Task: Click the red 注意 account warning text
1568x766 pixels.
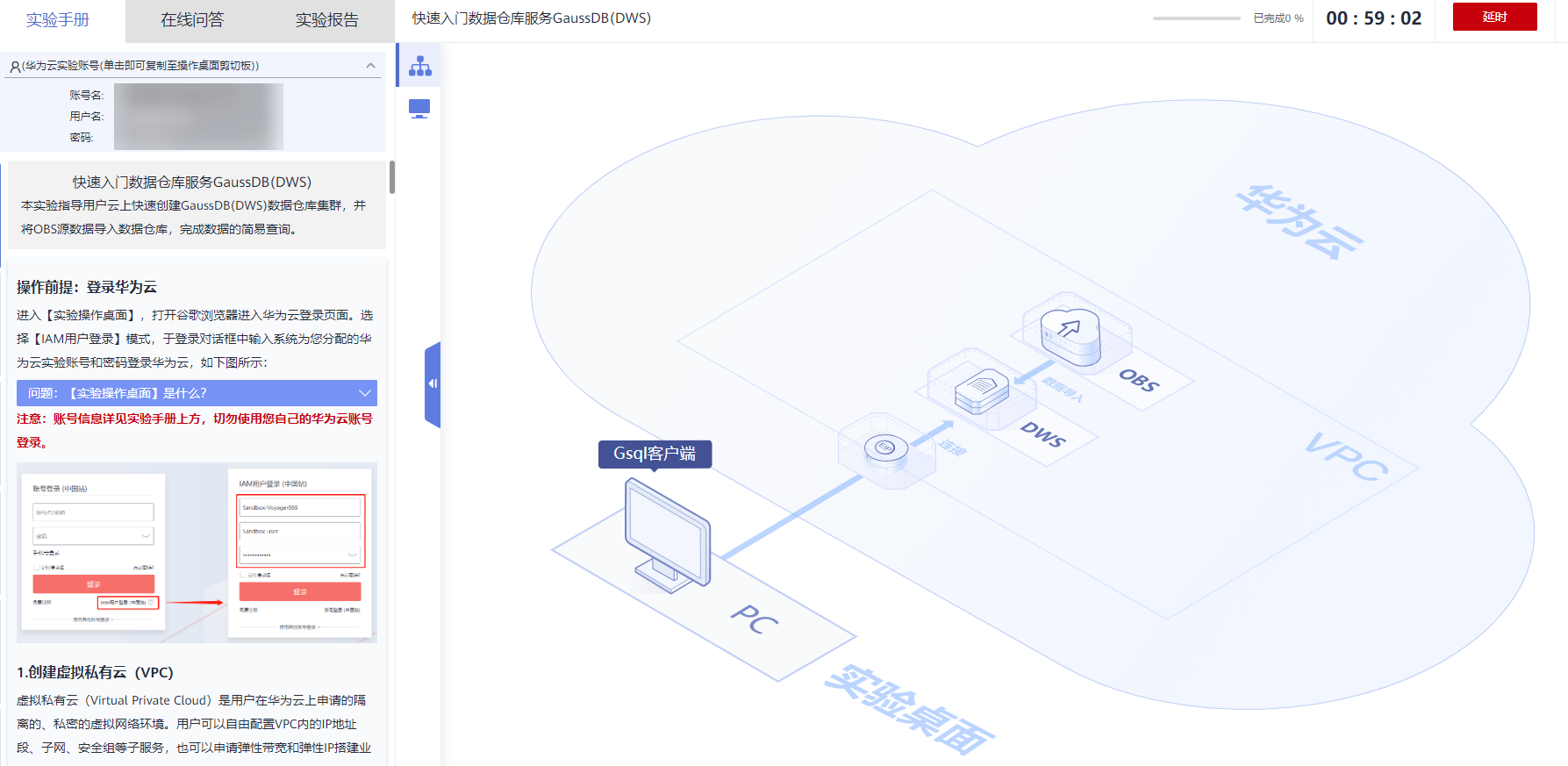Action: click(195, 431)
